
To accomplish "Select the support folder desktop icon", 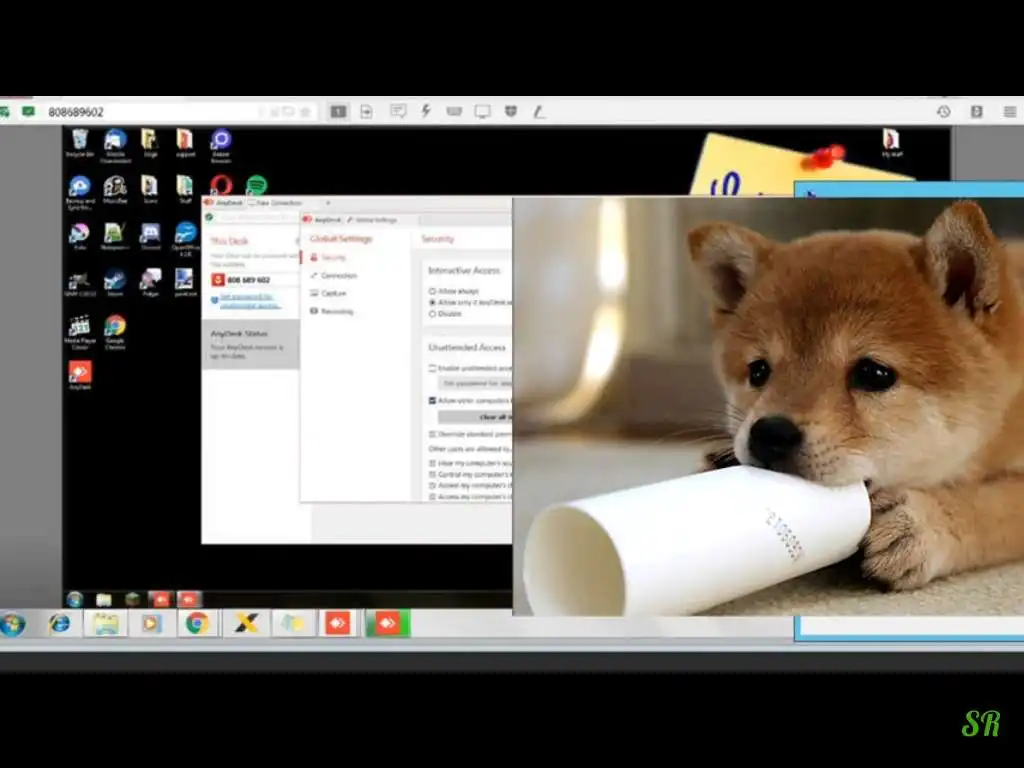I will (185, 143).
